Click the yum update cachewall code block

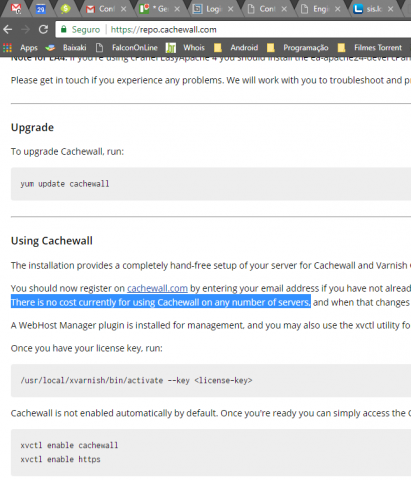coord(211,184)
